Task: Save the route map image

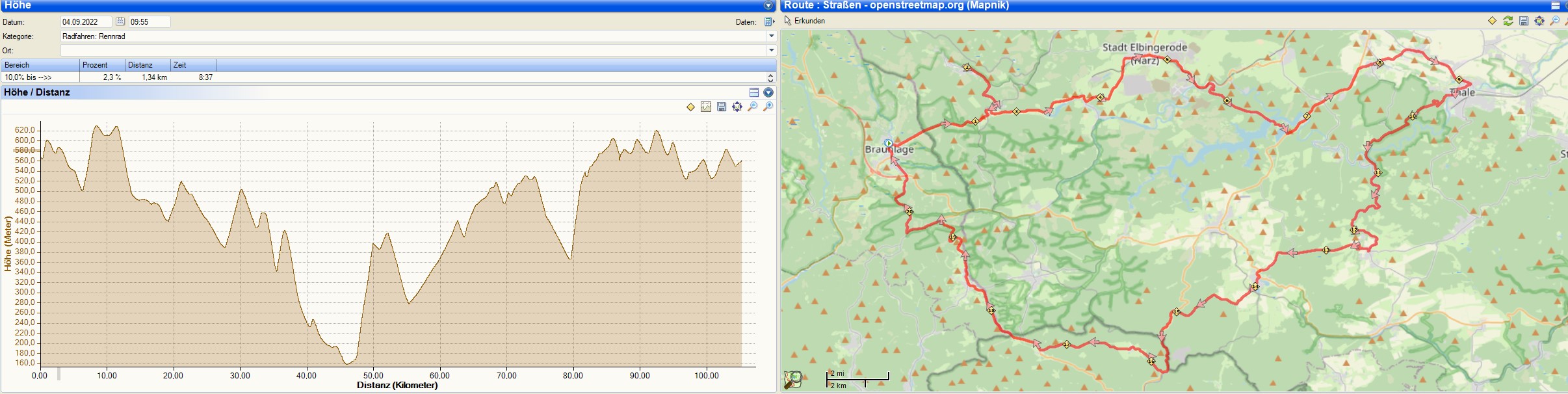Action: coord(1524,21)
